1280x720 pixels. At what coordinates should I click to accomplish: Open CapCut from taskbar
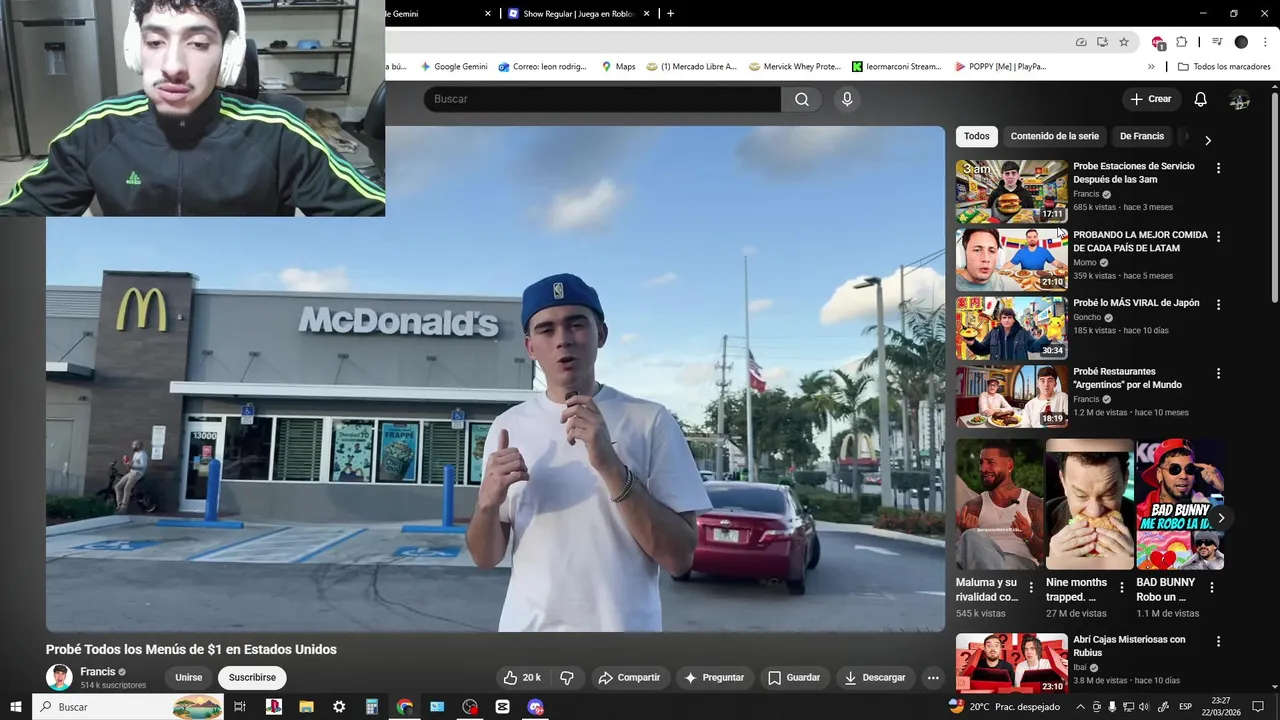(503, 707)
